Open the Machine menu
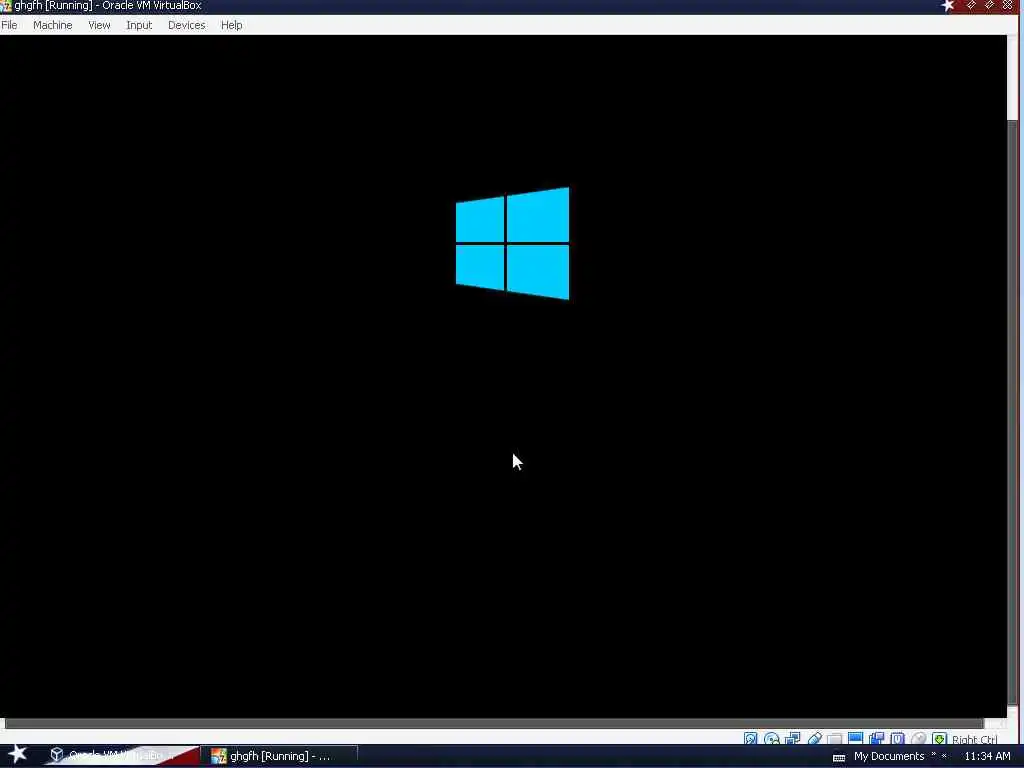The width and height of the screenshot is (1024, 768). (52, 25)
